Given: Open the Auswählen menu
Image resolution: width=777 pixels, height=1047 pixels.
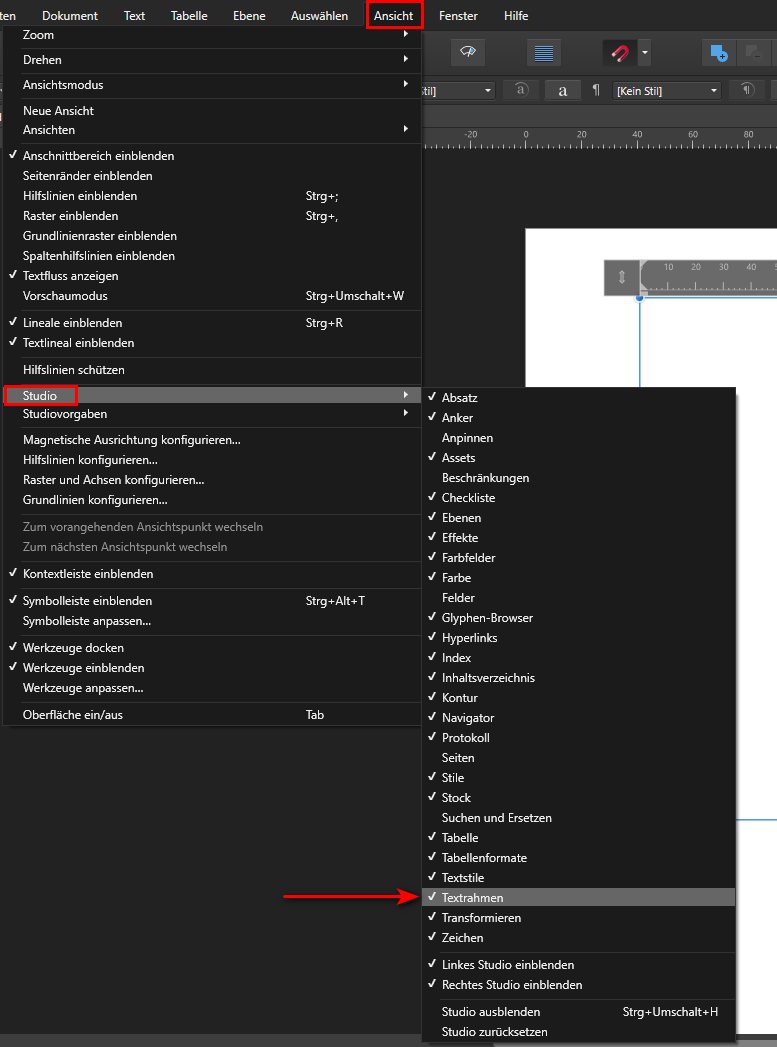Looking at the screenshot, I should (x=319, y=15).
